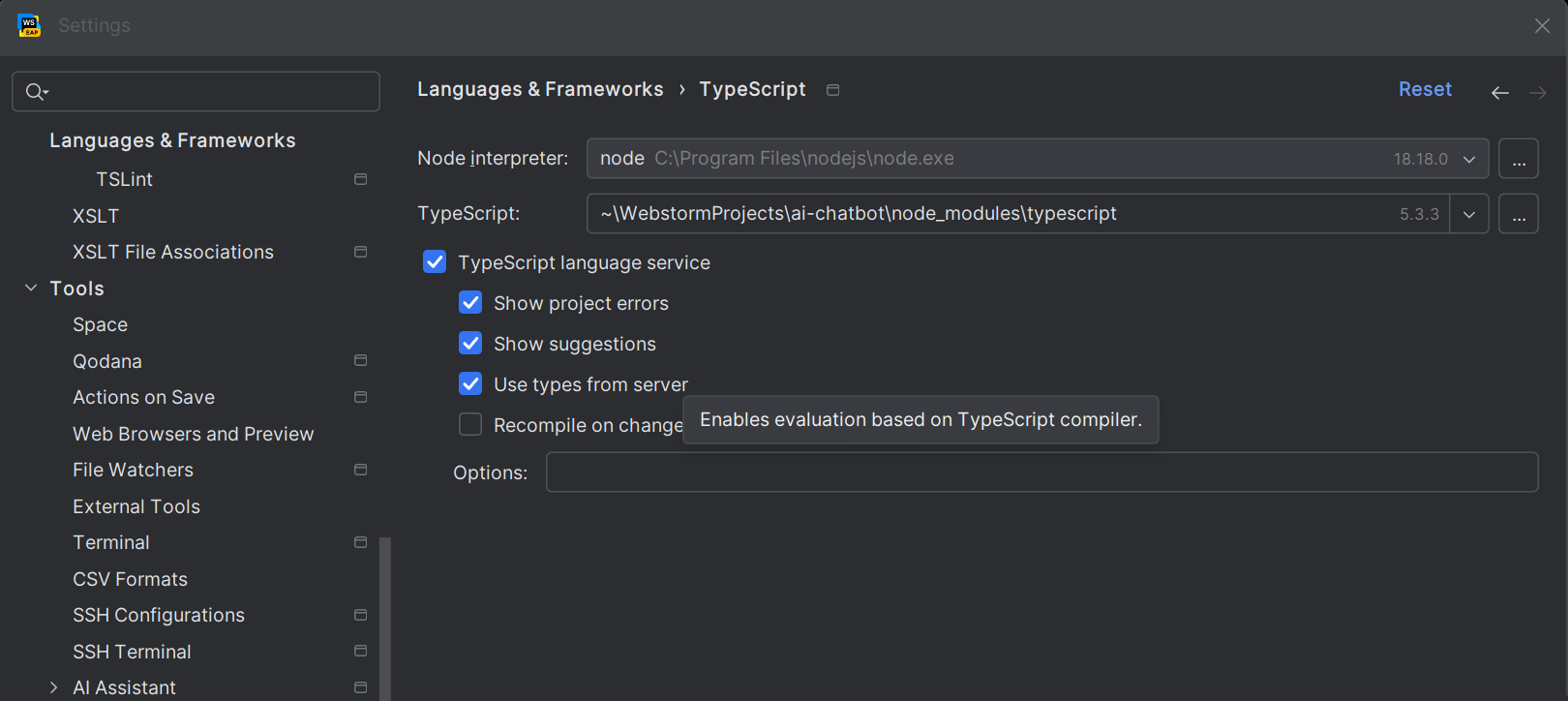
Task: Uncheck Show project errors
Action: 470,303
